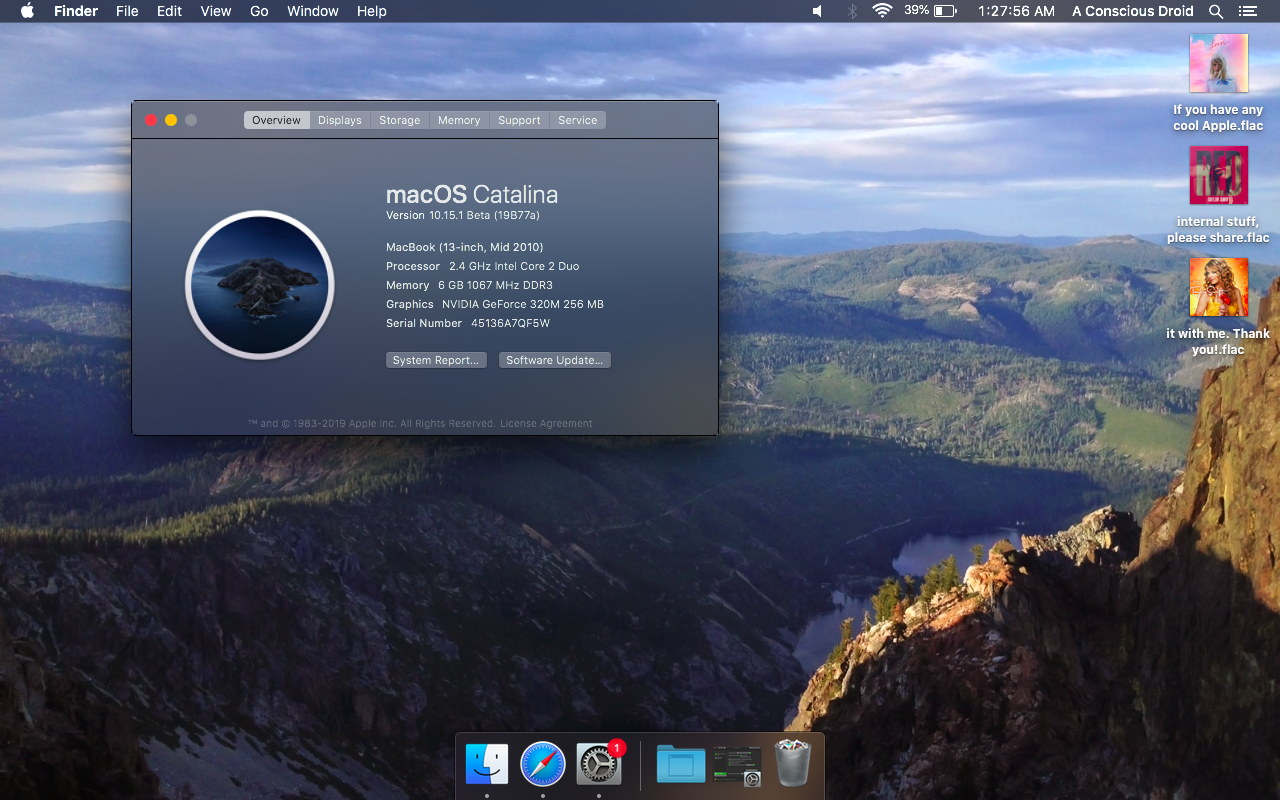
Task: Switch to the Storage tab
Action: pos(399,120)
